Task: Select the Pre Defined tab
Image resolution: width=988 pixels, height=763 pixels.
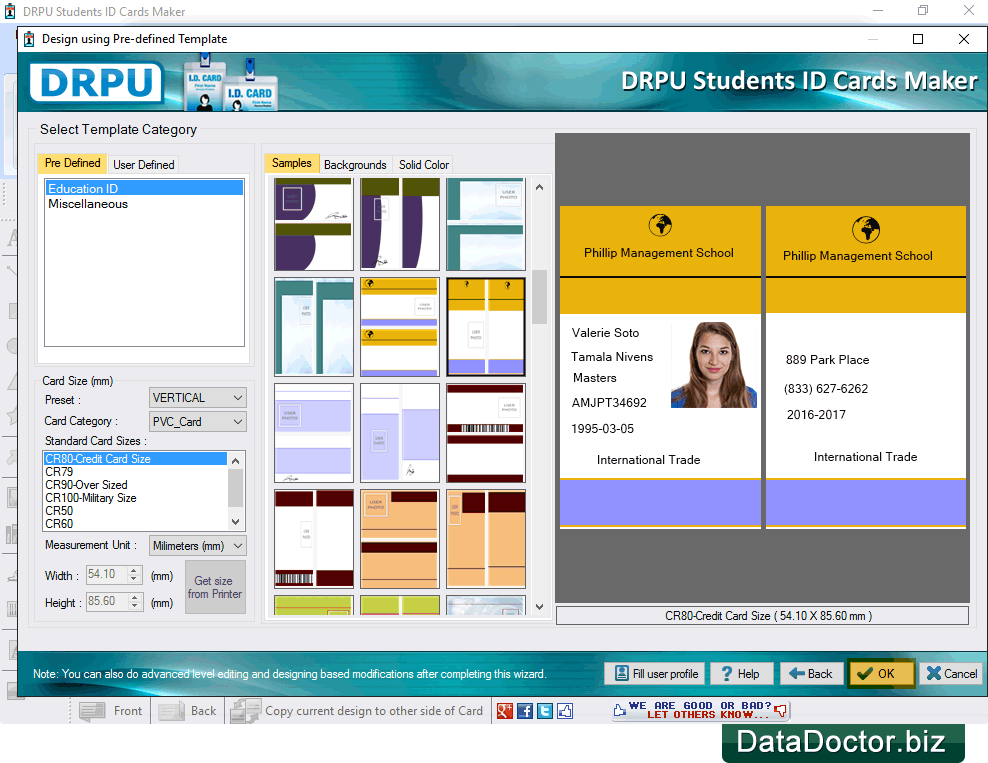Action: (72, 163)
